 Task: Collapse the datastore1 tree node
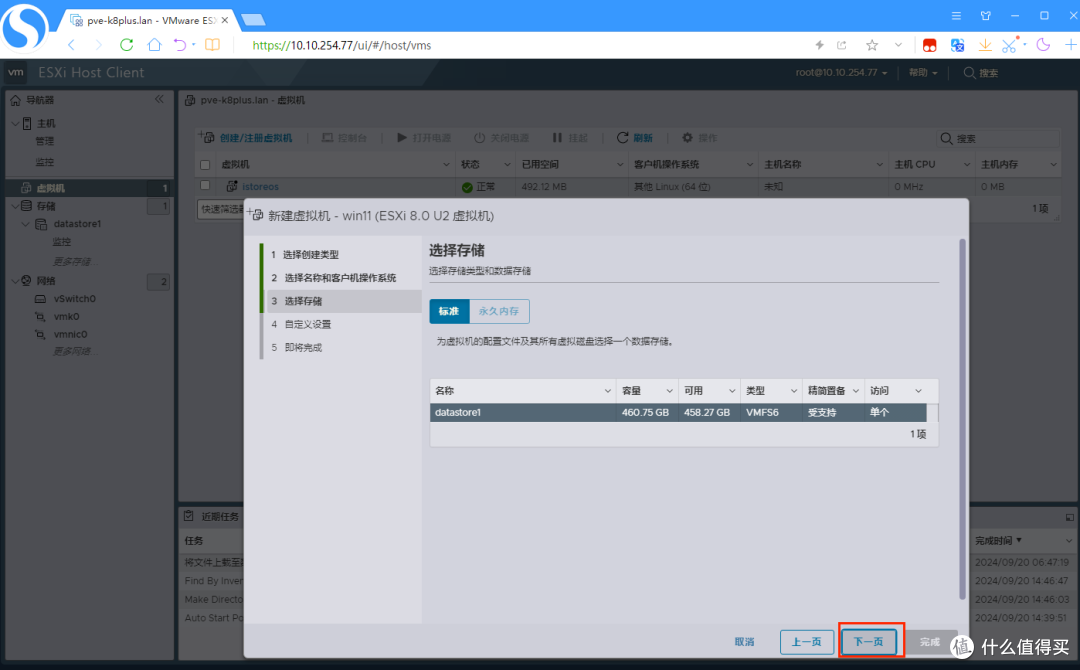[26, 224]
